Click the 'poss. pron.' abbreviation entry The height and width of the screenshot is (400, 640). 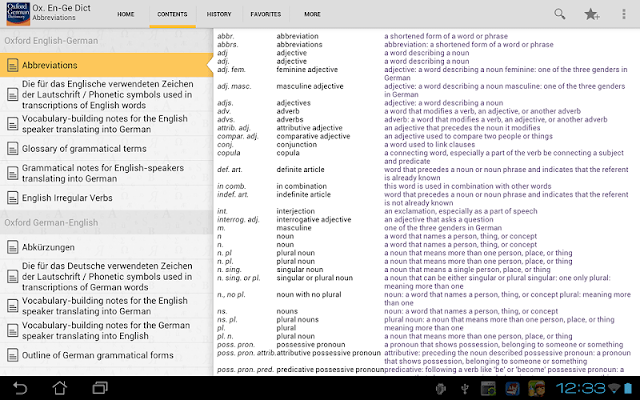pos(236,344)
